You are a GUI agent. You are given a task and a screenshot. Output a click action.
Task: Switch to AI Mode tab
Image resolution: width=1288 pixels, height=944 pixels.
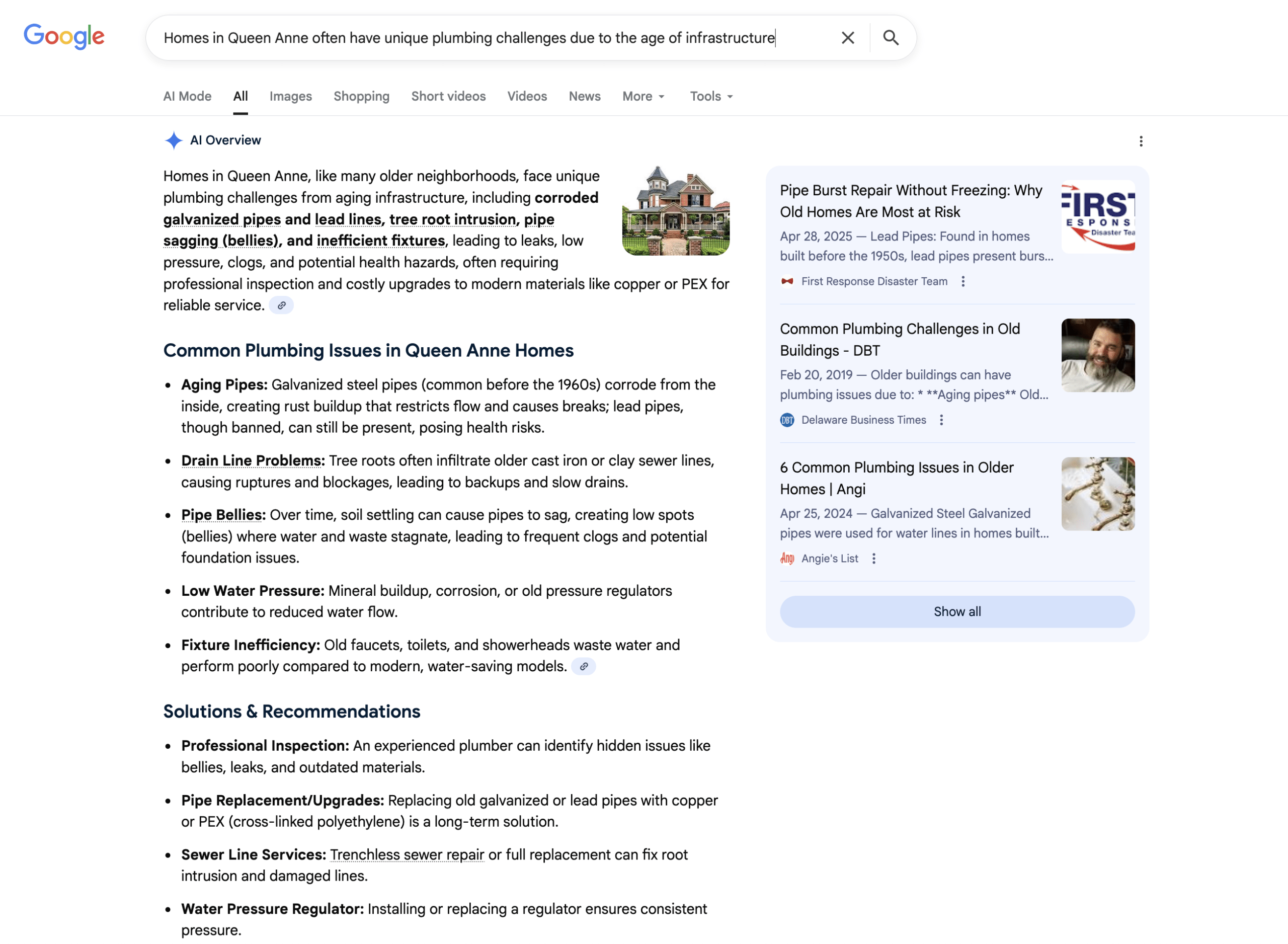(x=187, y=97)
